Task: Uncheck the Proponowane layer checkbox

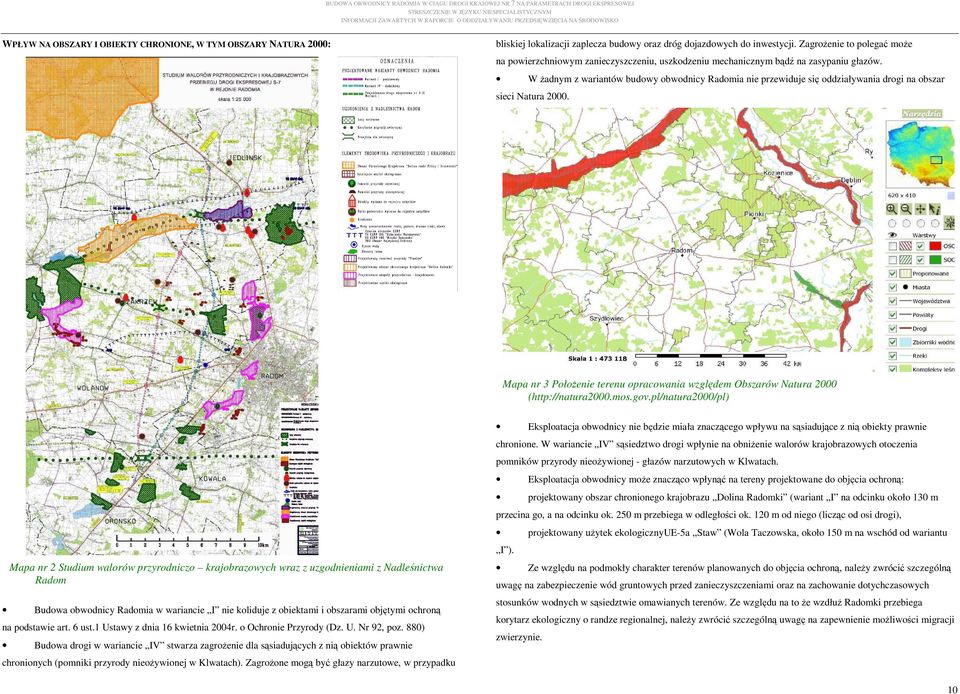Action: pos(893,274)
